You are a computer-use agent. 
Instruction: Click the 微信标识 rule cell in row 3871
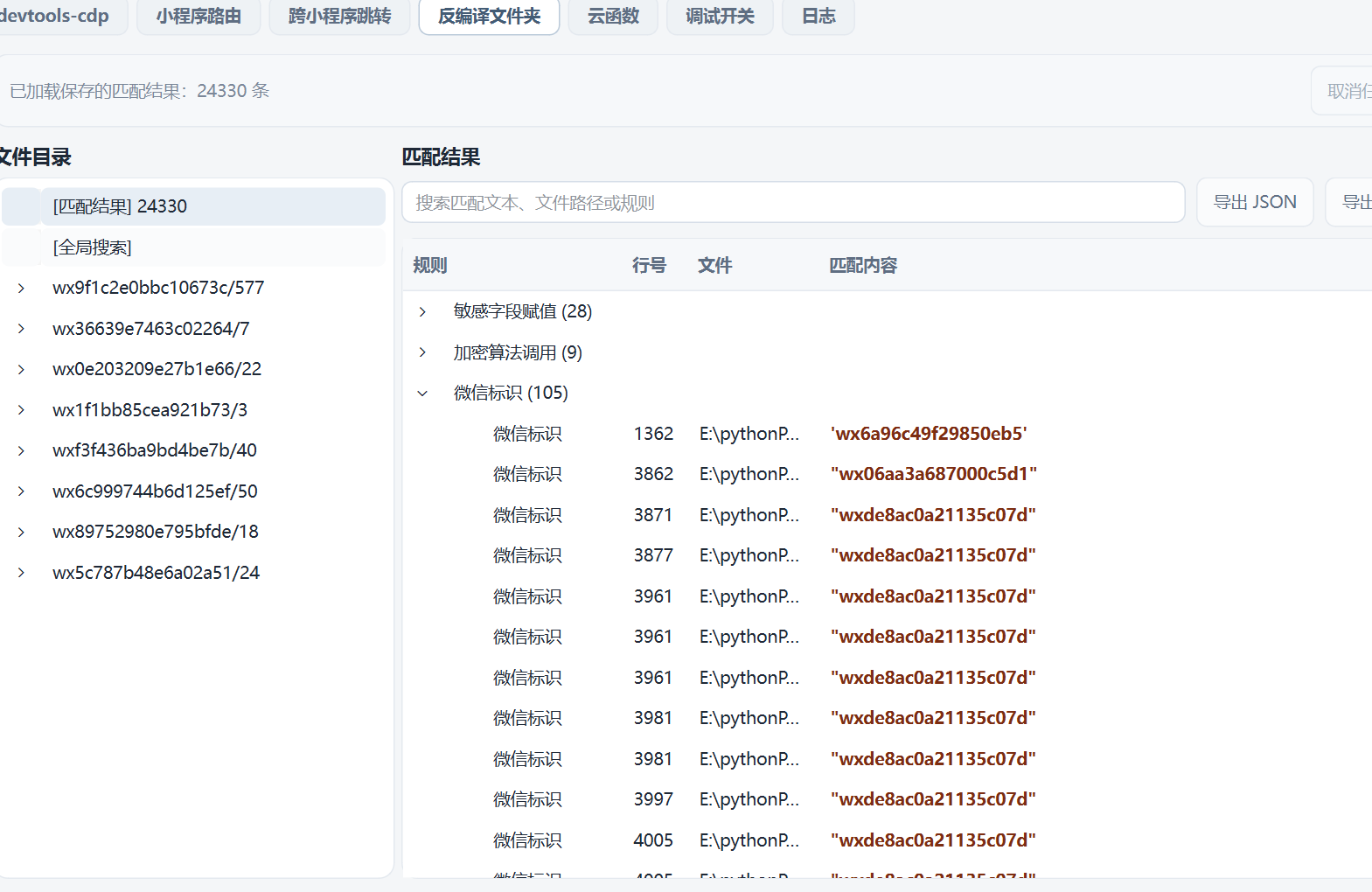[527, 515]
